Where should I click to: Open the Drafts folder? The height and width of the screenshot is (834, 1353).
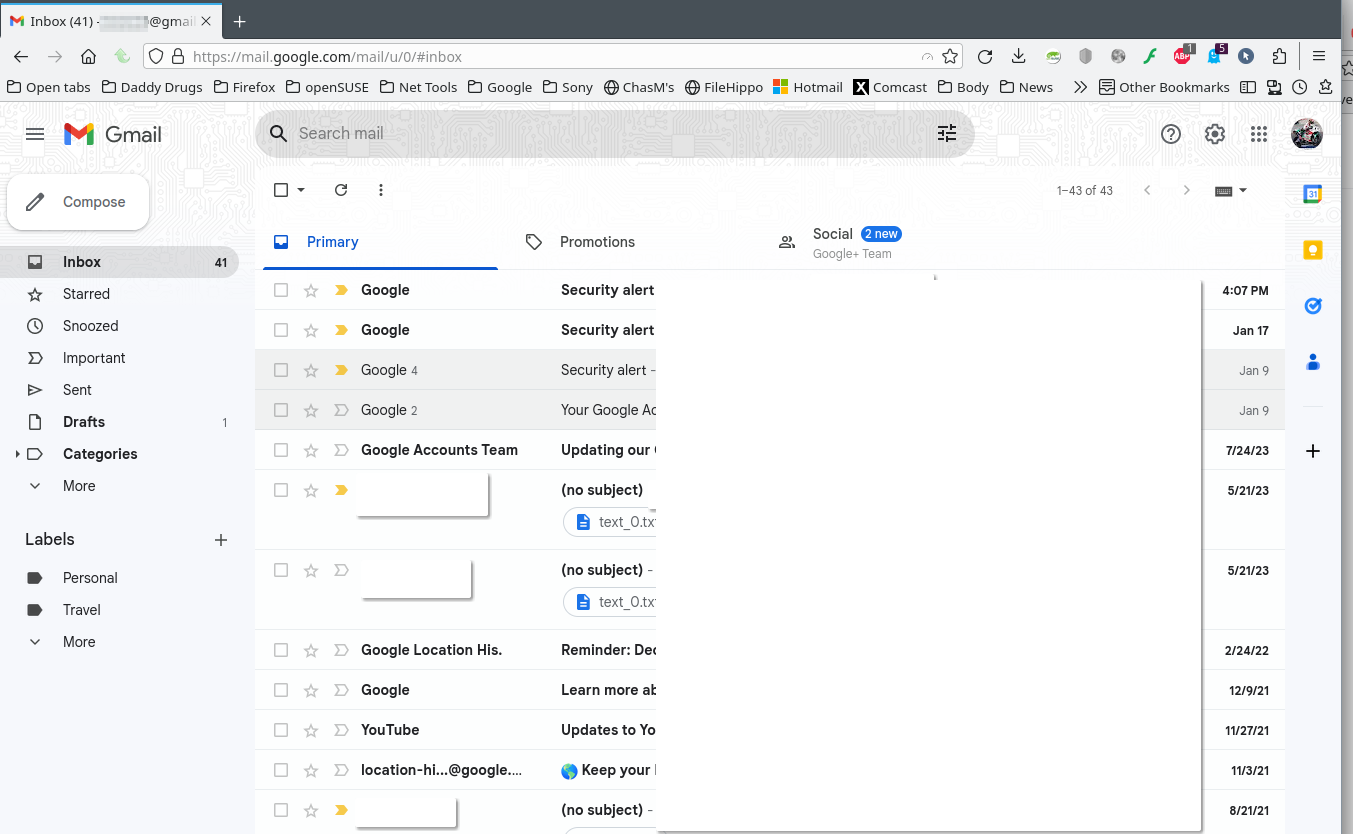[x=84, y=422]
